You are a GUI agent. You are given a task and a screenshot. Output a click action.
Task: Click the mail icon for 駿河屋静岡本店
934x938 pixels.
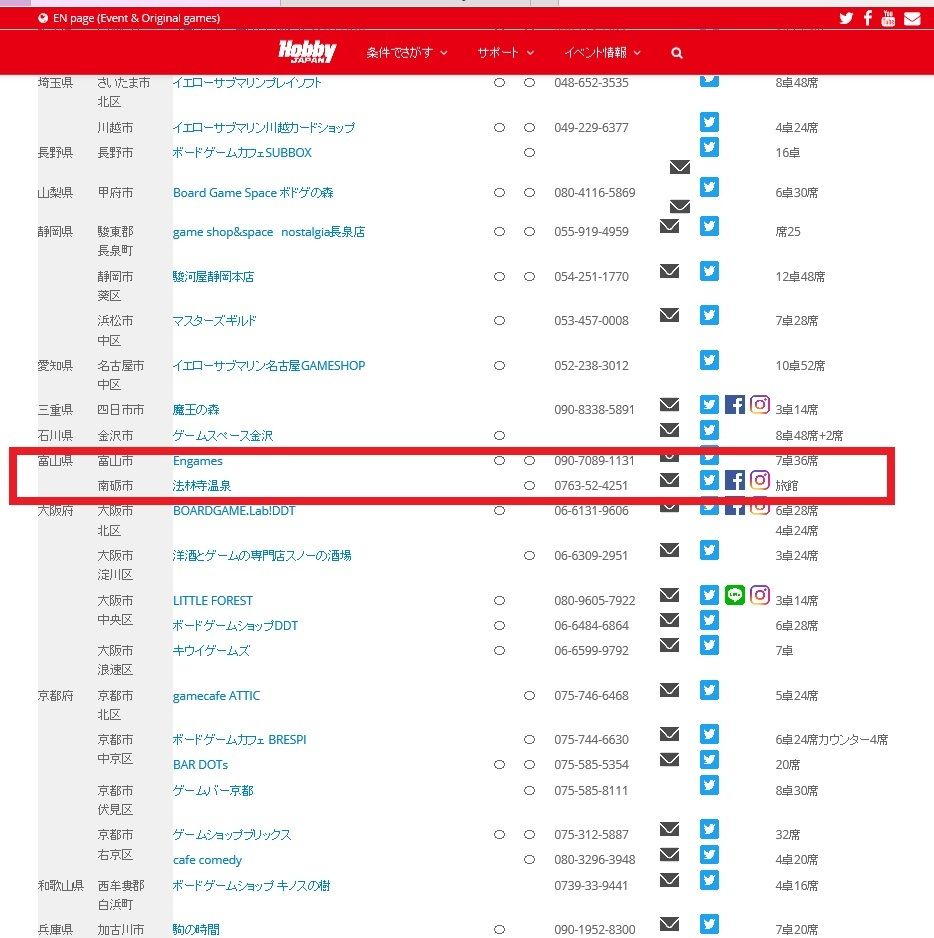click(x=670, y=270)
